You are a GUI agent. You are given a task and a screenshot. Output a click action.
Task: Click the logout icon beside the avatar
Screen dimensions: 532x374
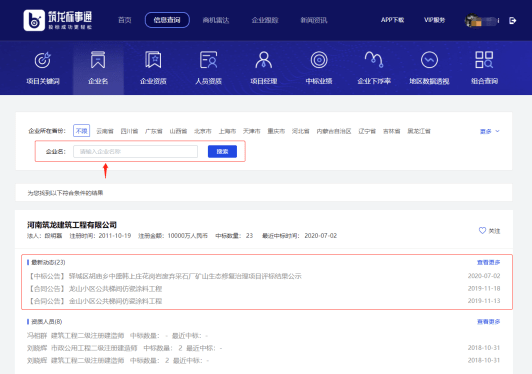513,21
